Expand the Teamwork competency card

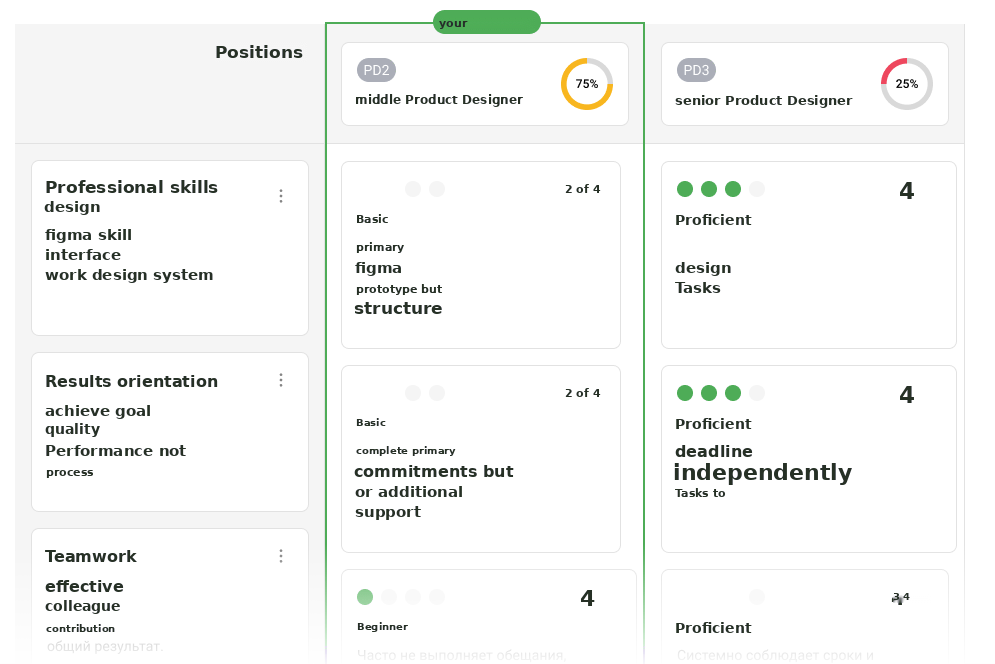tap(170, 596)
